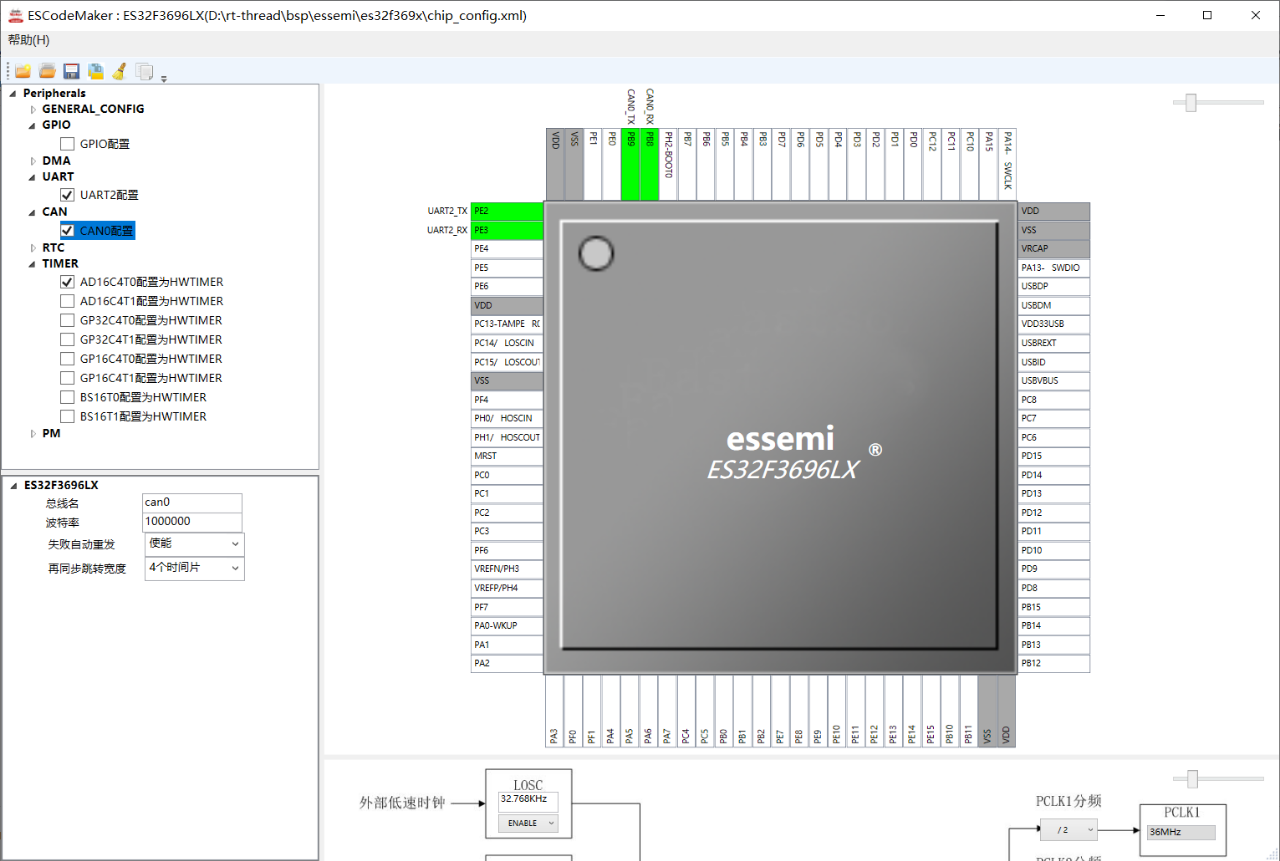Select the green PE2 pin

tap(507, 211)
